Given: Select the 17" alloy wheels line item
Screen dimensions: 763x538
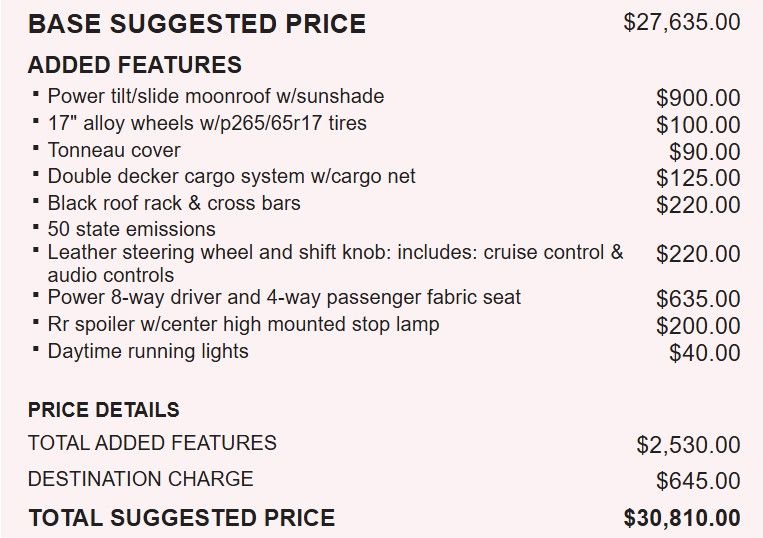Looking at the screenshot, I should pyautogui.click(x=207, y=124).
